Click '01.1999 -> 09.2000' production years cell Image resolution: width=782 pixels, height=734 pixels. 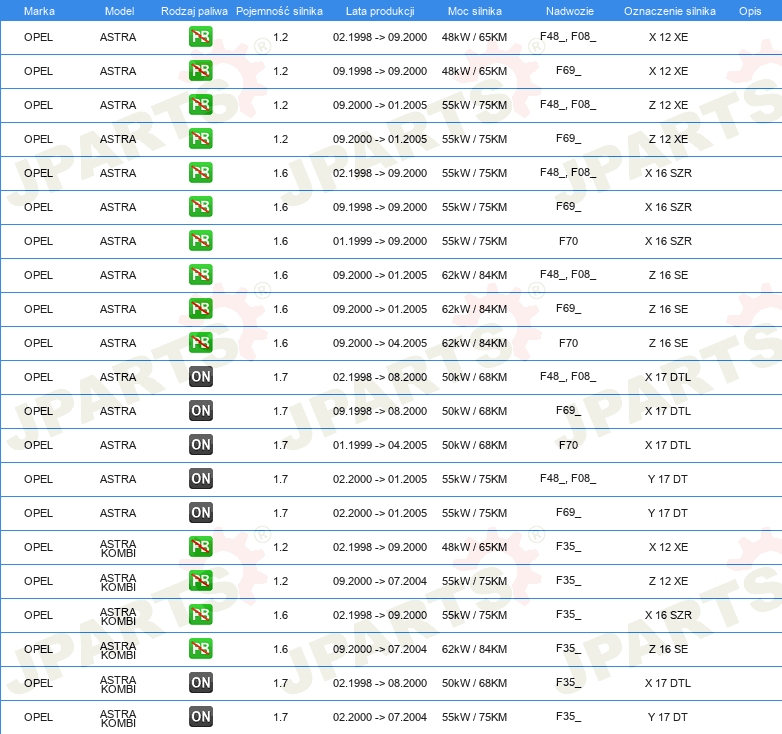click(380, 241)
